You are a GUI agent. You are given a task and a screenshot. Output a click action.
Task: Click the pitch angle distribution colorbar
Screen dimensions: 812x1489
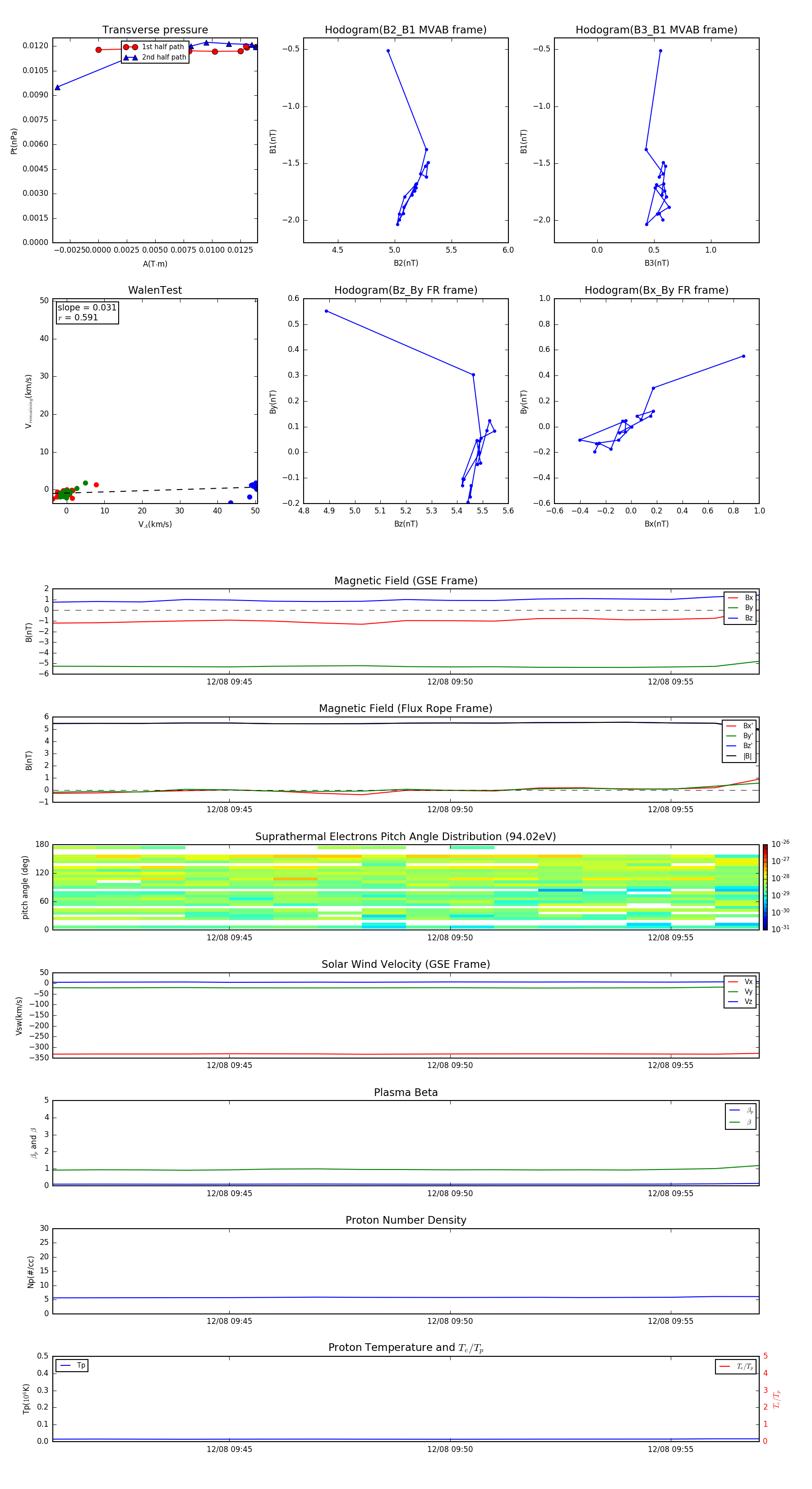click(765, 887)
